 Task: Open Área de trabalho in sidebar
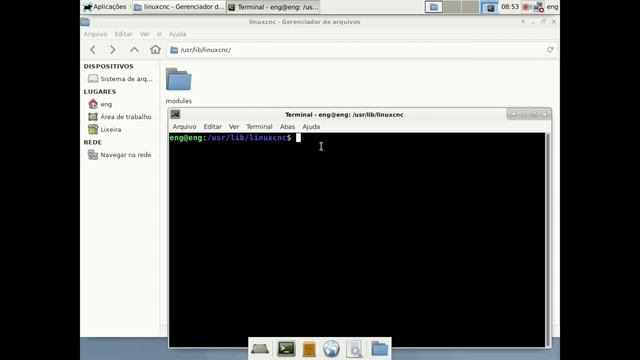120,117
